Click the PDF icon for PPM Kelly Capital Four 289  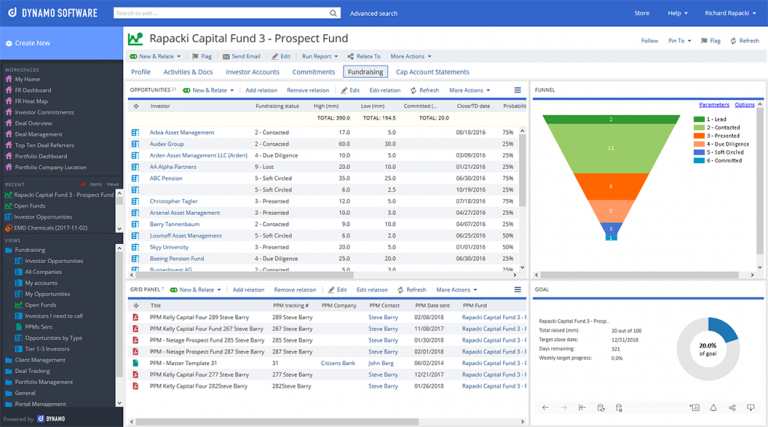(x=136, y=317)
